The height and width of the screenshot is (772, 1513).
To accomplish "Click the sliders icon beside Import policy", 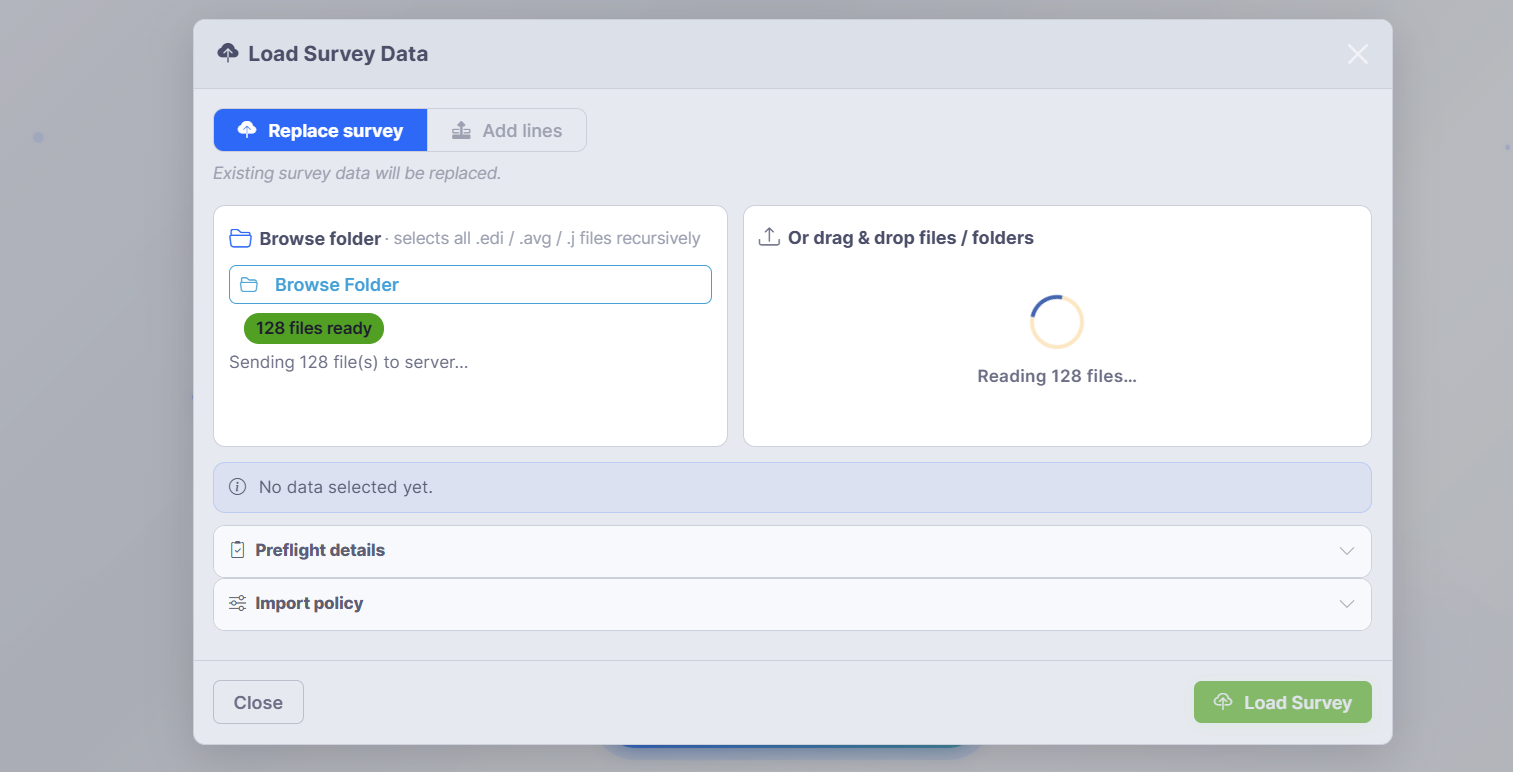I will coord(237,603).
